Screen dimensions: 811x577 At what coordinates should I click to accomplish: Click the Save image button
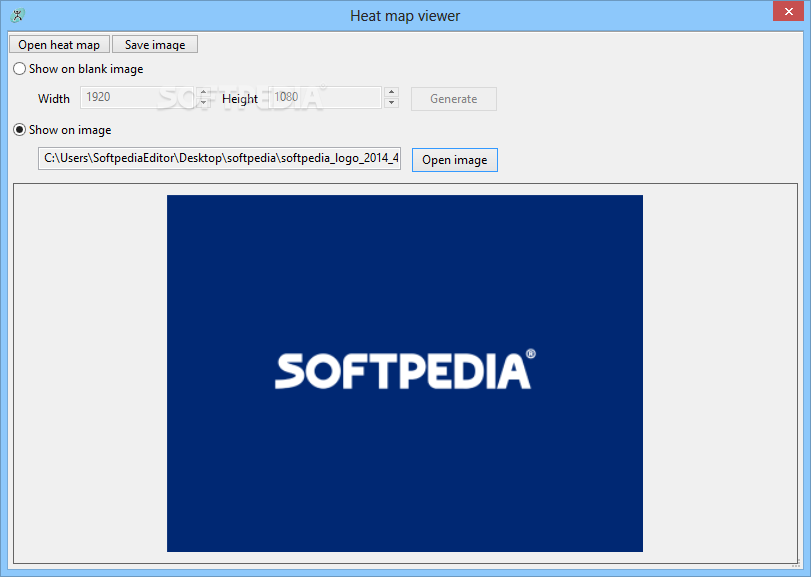pyautogui.click(x=155, y=44)
